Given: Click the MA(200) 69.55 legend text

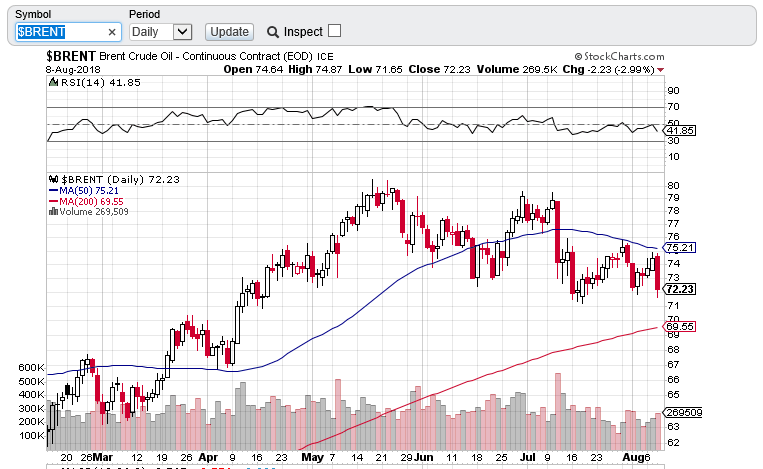Looking at the screenshot, I should pos(91,201).
